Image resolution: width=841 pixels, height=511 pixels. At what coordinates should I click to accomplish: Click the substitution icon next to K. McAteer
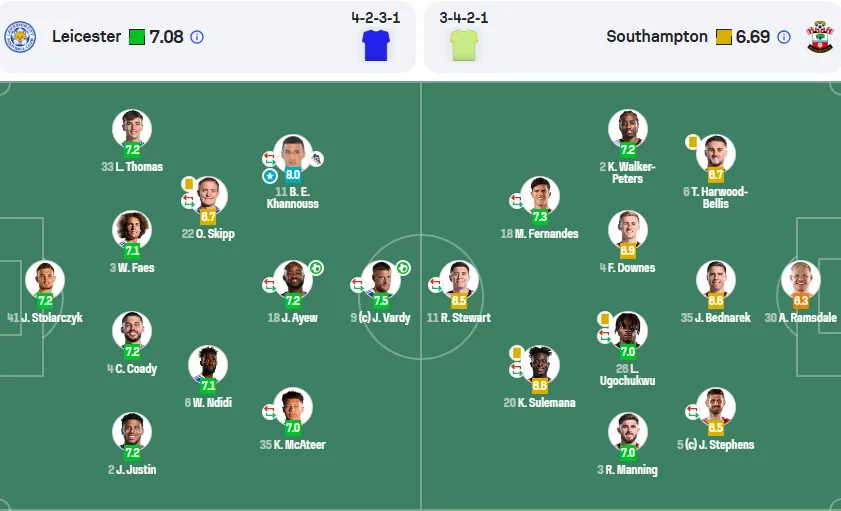[x=269, y=412]
